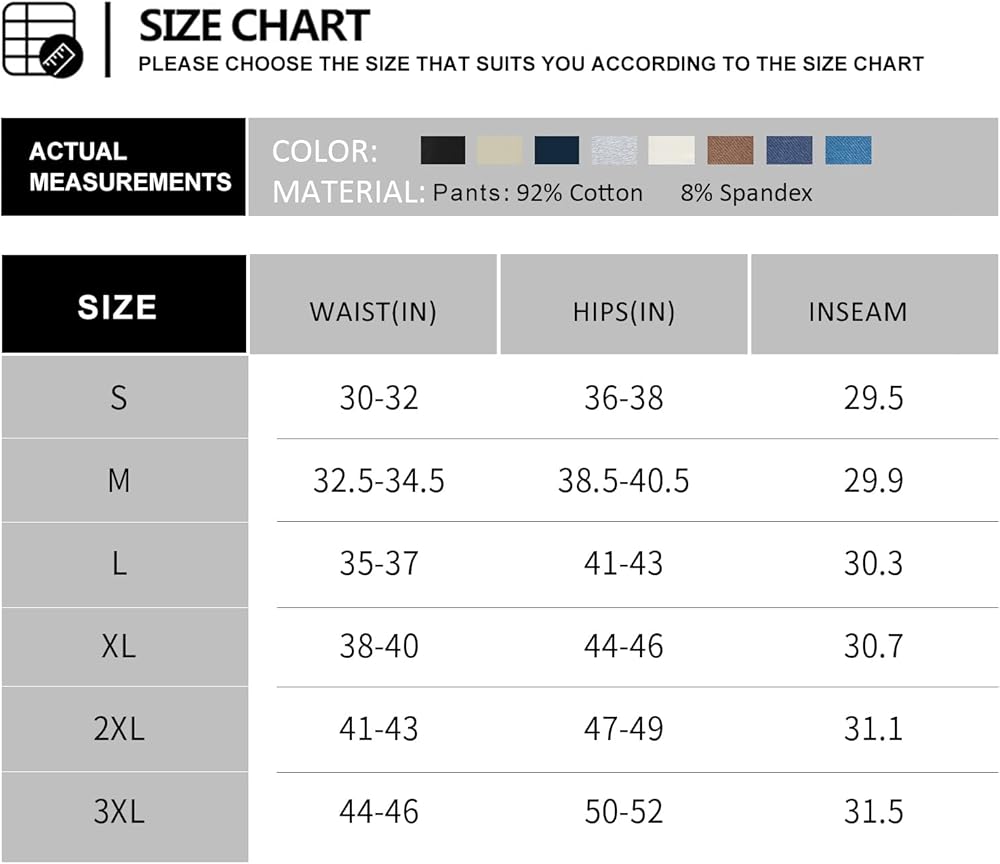Click the 35-37 waist value for L

378,564
